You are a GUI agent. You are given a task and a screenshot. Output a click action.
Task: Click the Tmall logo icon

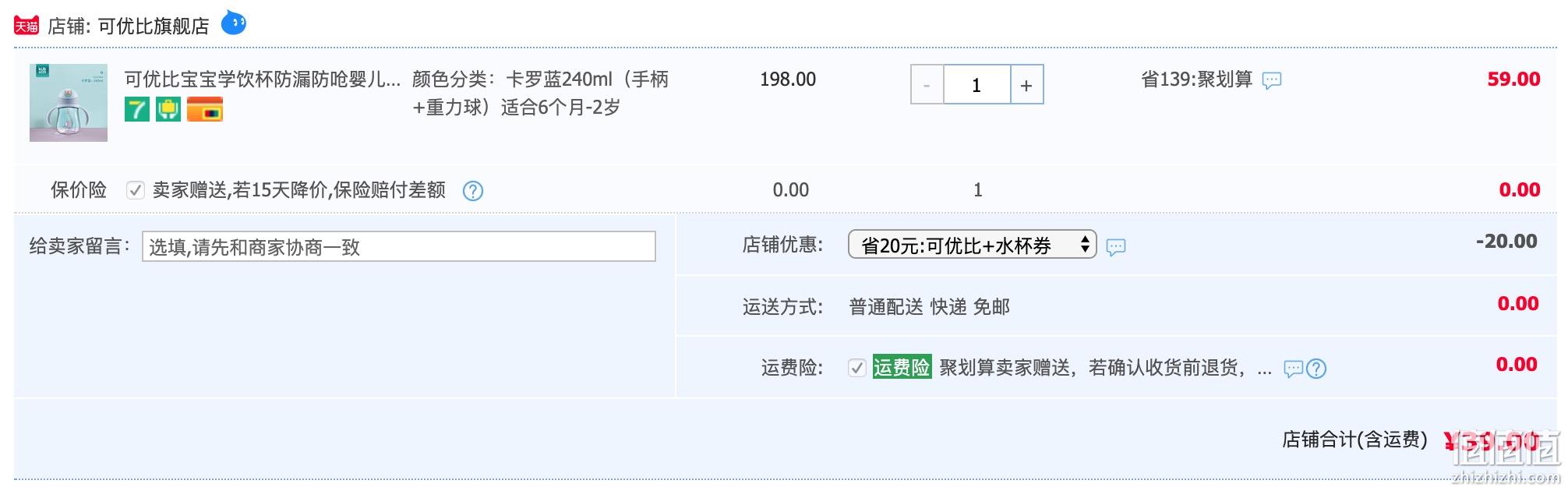click(x=26, y=26)
